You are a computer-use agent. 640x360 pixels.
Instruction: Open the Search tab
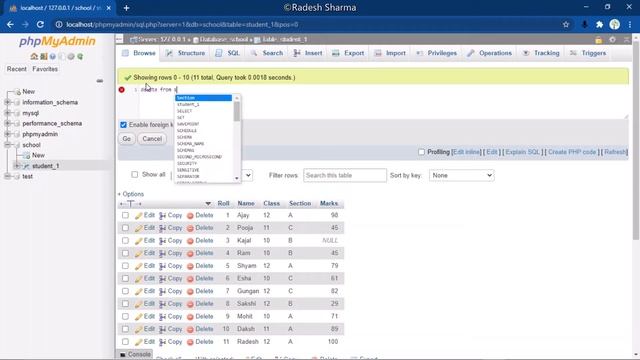[x=267, y=53]
